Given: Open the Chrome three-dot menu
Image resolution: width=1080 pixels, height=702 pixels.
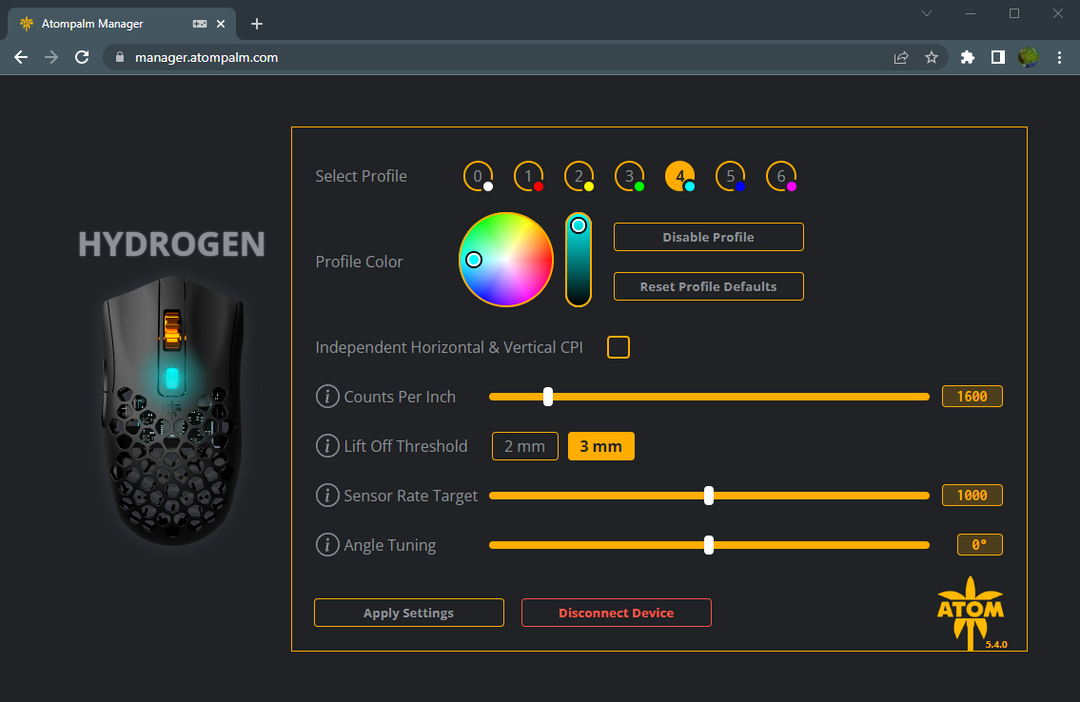Looking at the screenshot, I should [1059, 58].
